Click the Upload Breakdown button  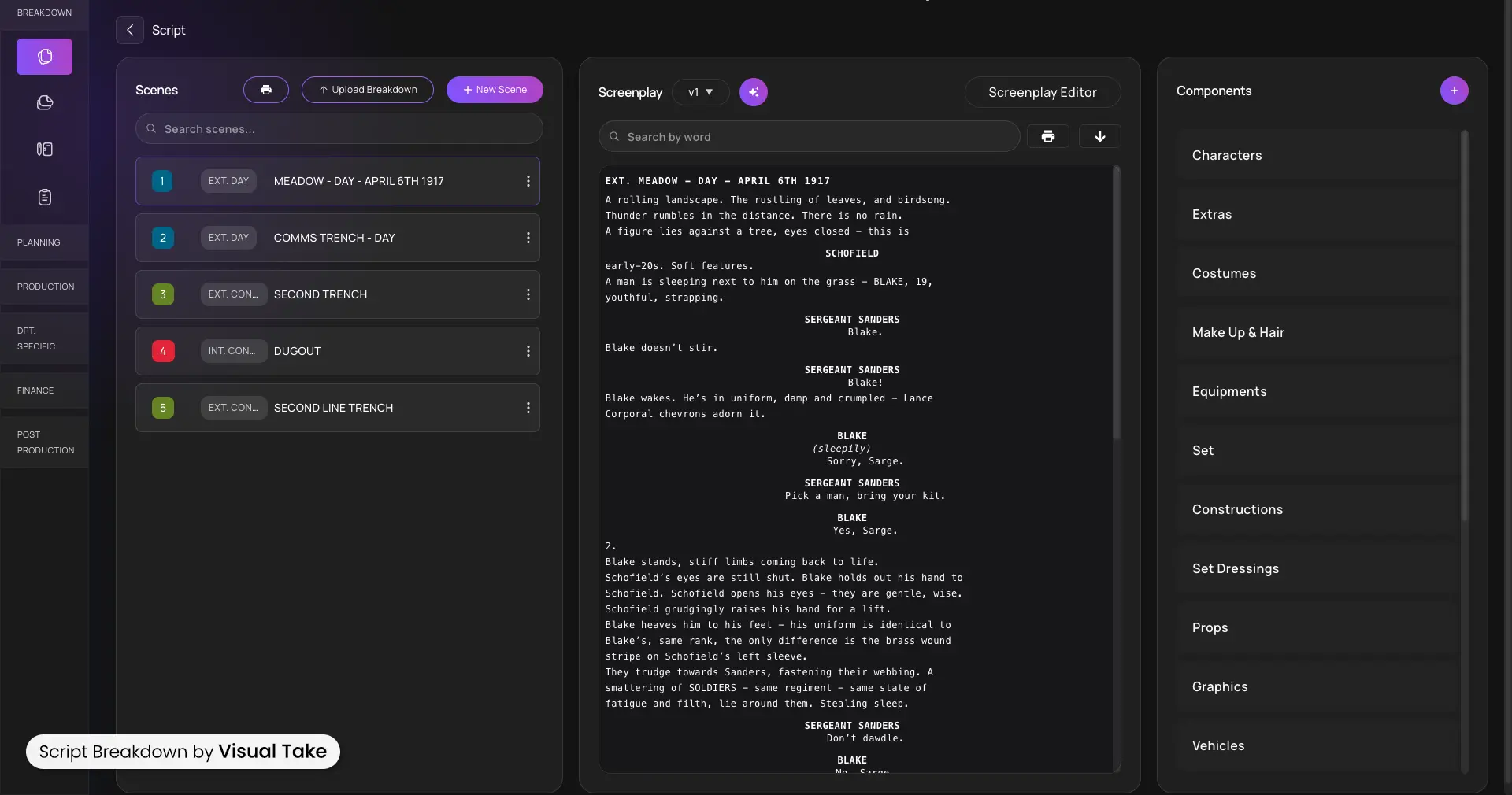[366, 90]
